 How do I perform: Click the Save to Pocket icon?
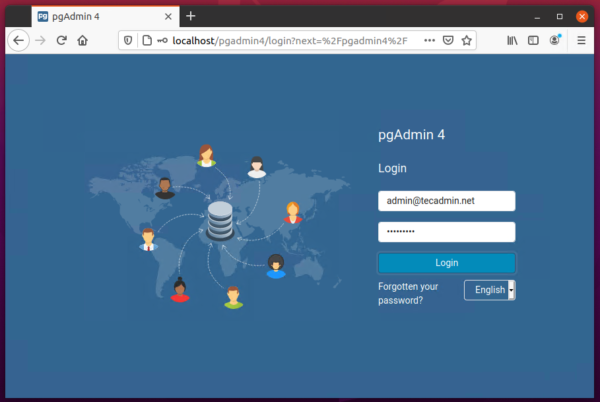pyautogui.click(x=449, y=40)
